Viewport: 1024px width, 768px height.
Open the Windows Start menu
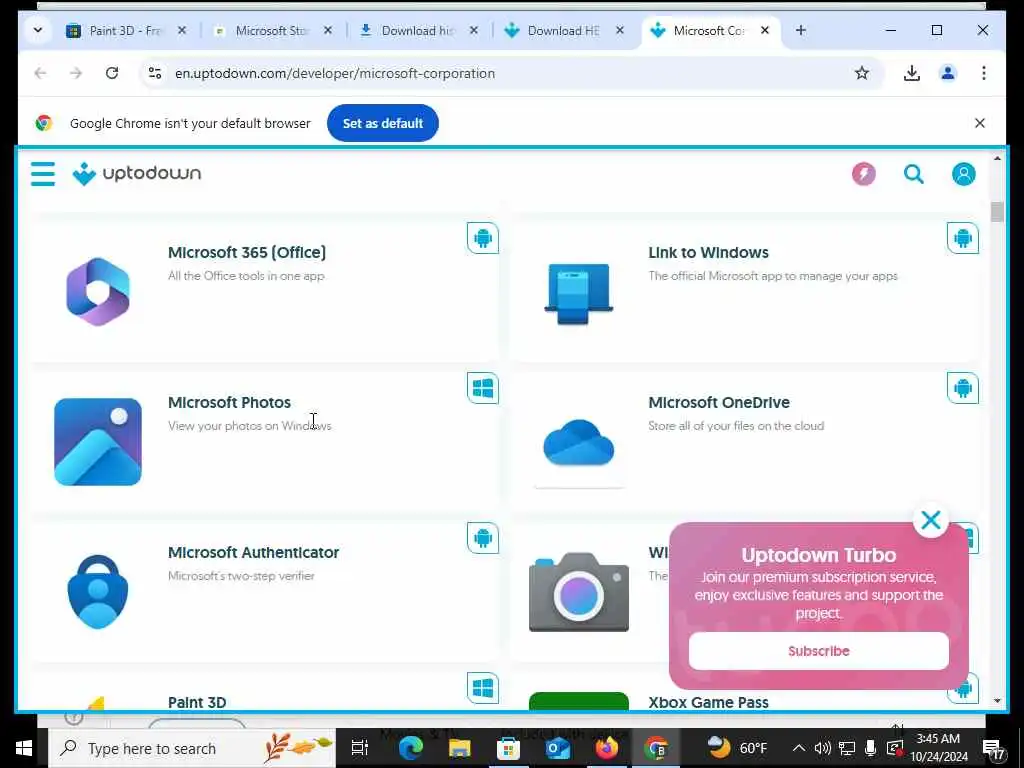point(24,748)
